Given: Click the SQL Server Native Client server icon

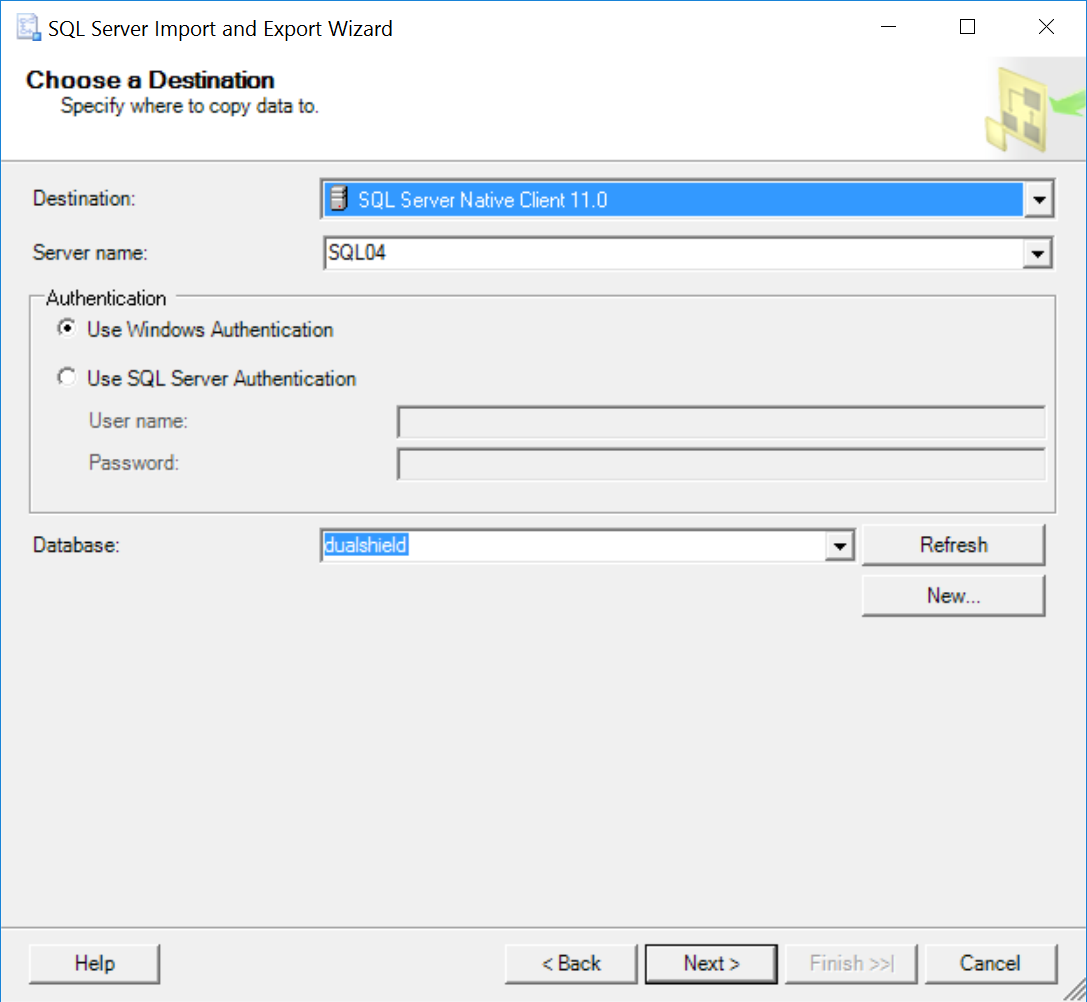Looking at the screenshot, I should 338,199.
